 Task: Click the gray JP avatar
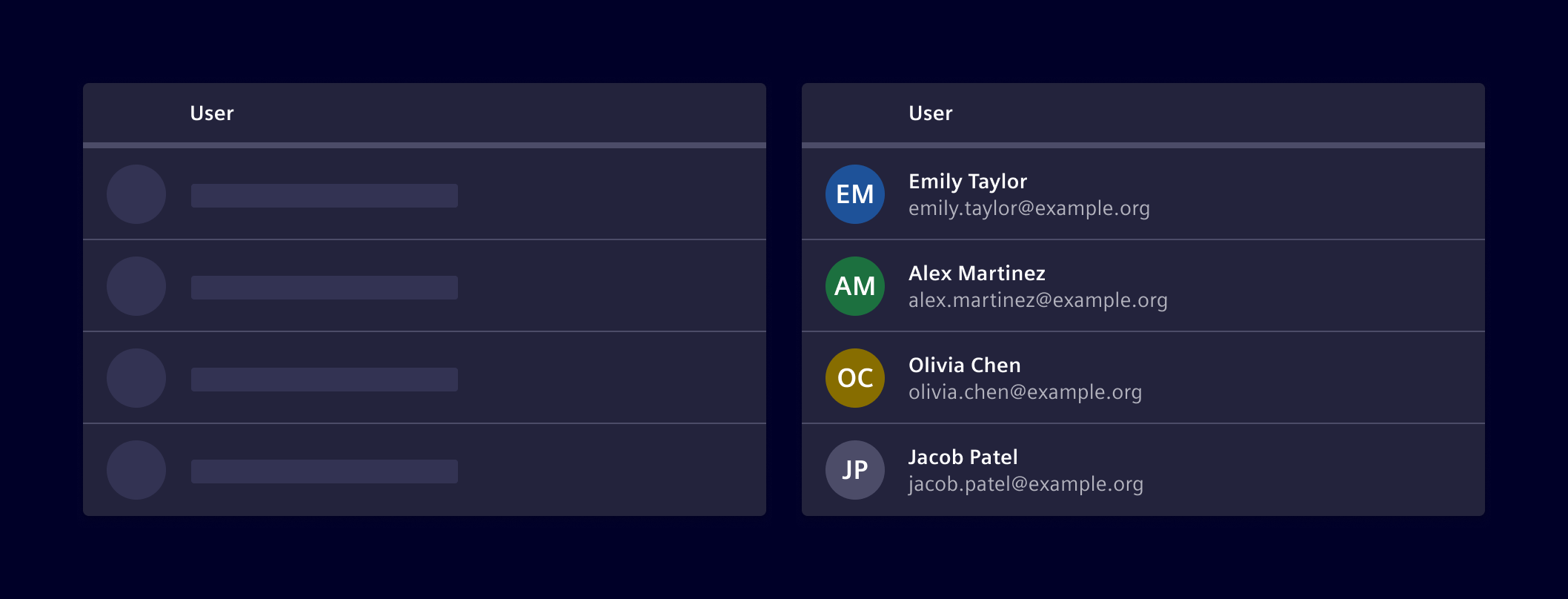click(854, 470)
